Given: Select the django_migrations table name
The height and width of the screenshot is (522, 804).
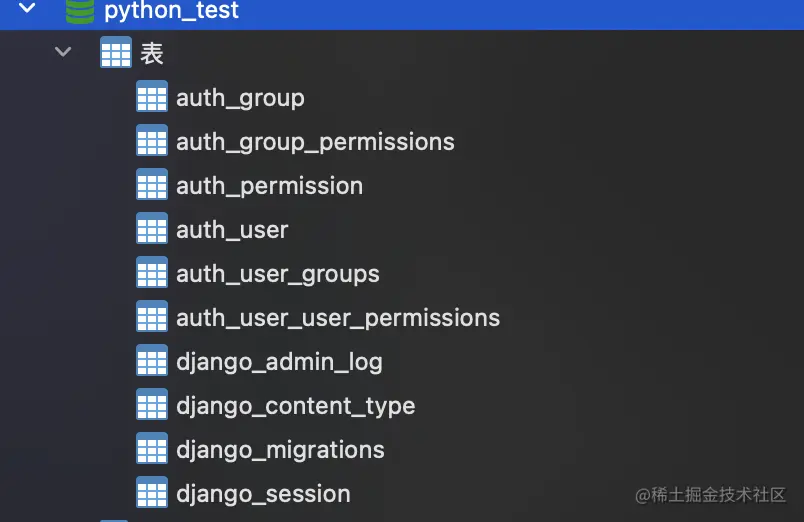Looking at the screenshot, I should click(280, 450).
